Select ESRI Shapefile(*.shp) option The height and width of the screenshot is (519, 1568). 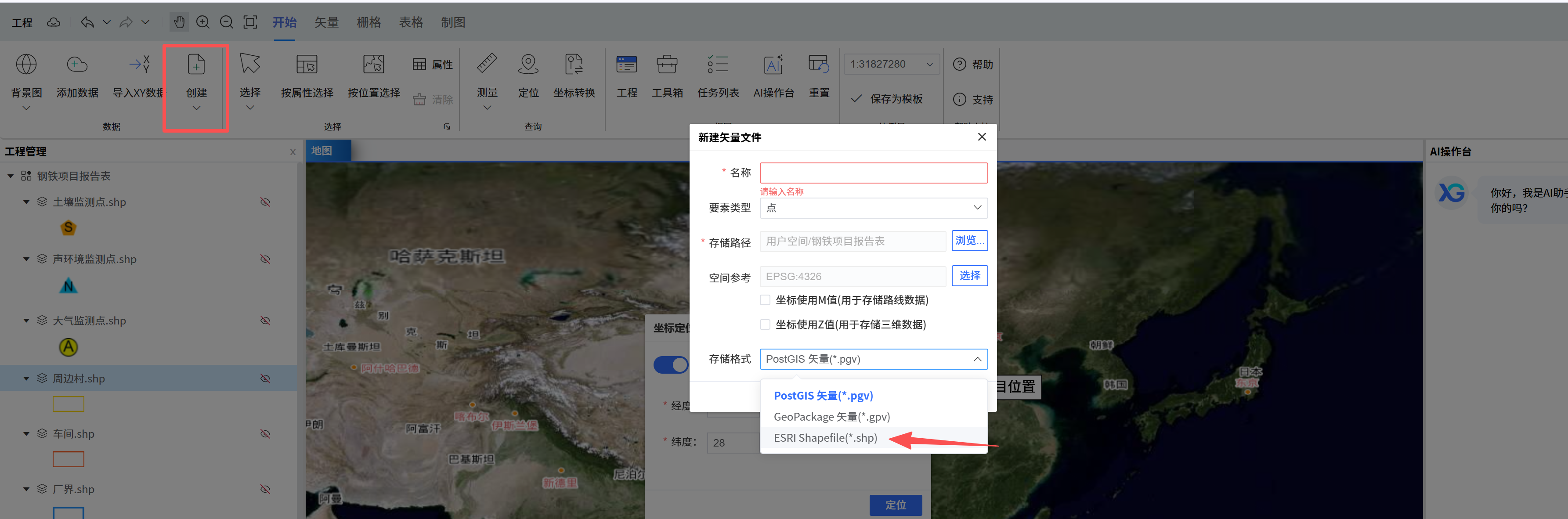825,437
